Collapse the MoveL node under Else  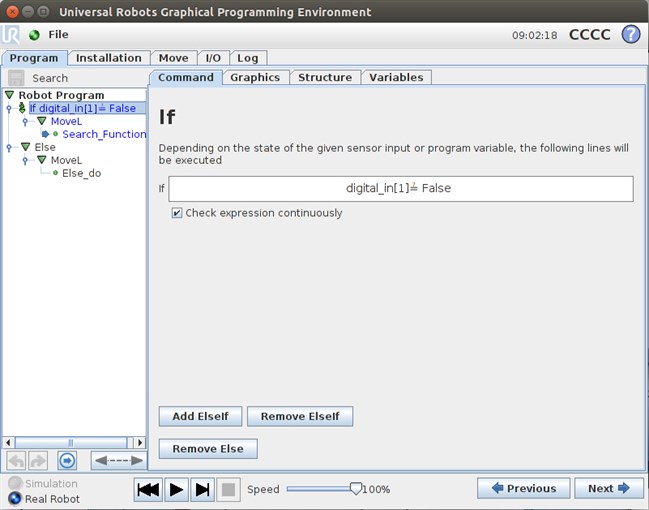pyautogui.click(x=41, y=159)
